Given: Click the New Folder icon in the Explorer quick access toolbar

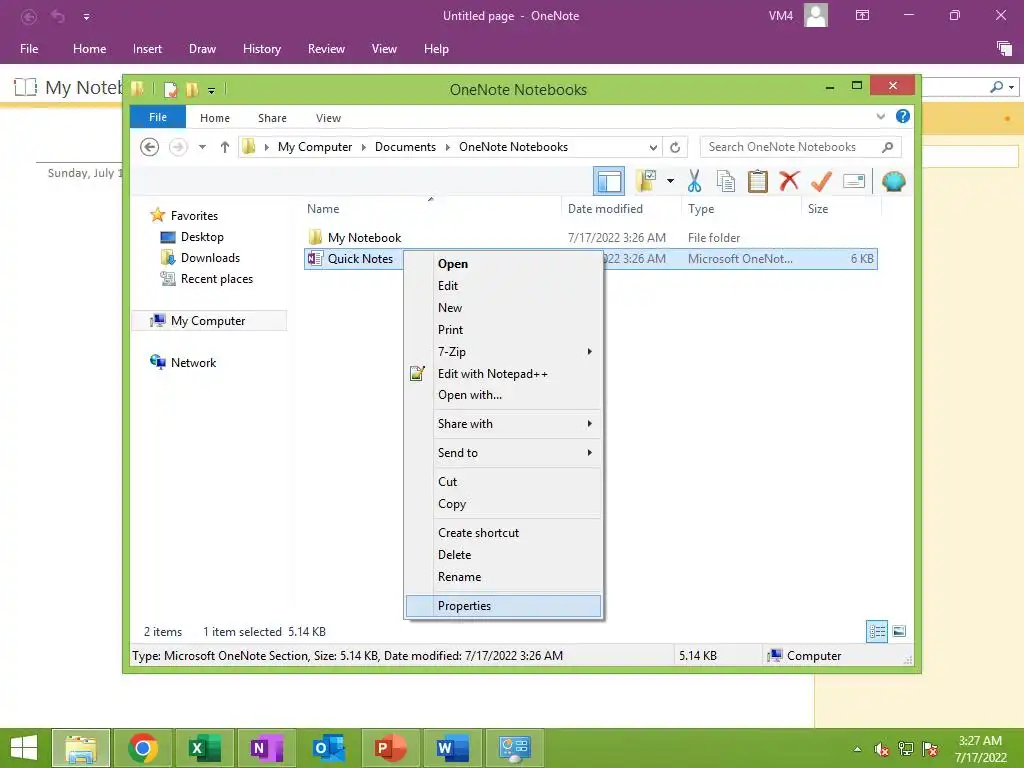Looking at the screenshot, I should tap(192, 89).
